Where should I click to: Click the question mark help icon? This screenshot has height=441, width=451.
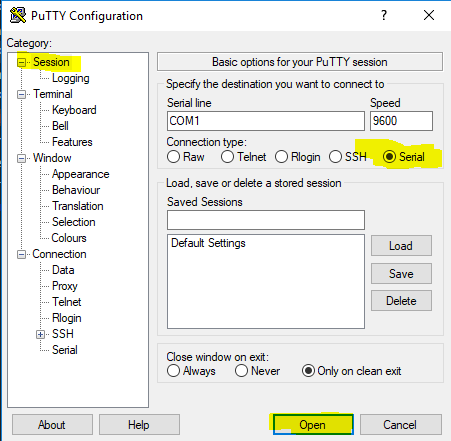tap(384, 15)
